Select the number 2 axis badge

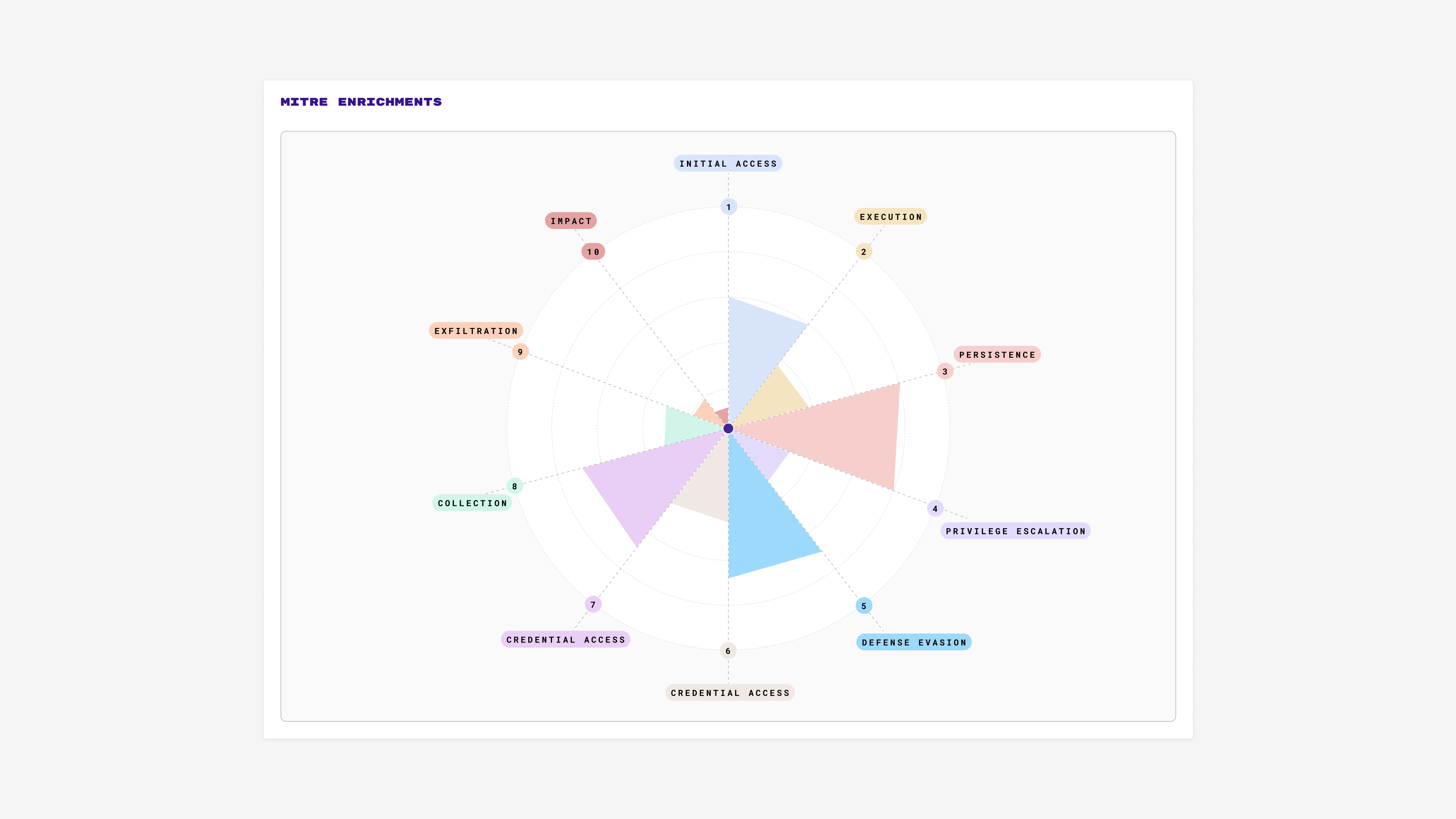[864, 252]
